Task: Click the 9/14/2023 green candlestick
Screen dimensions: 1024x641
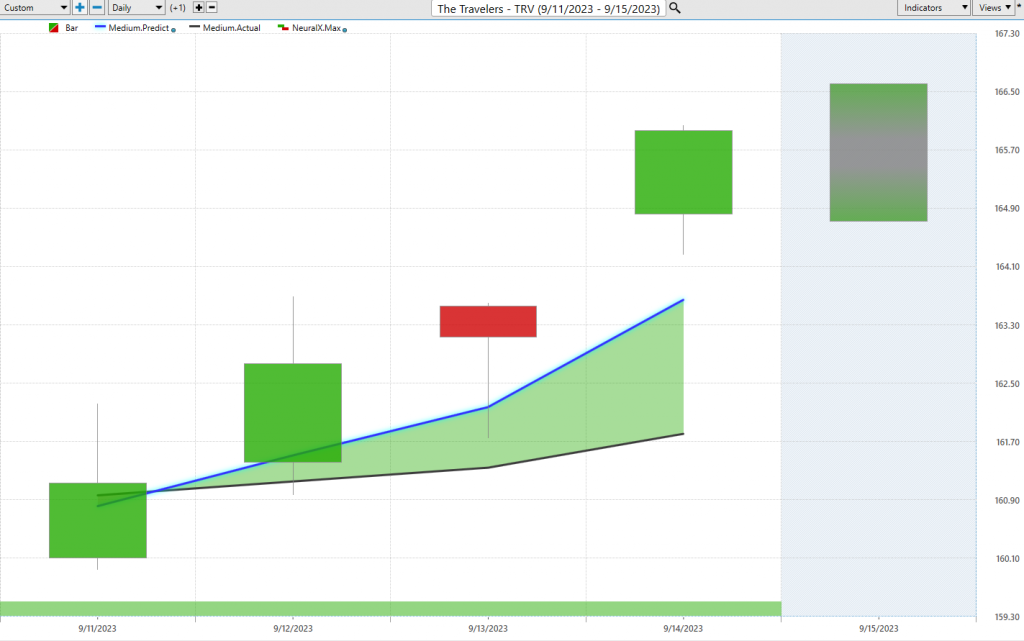Action: coord(683,172)
